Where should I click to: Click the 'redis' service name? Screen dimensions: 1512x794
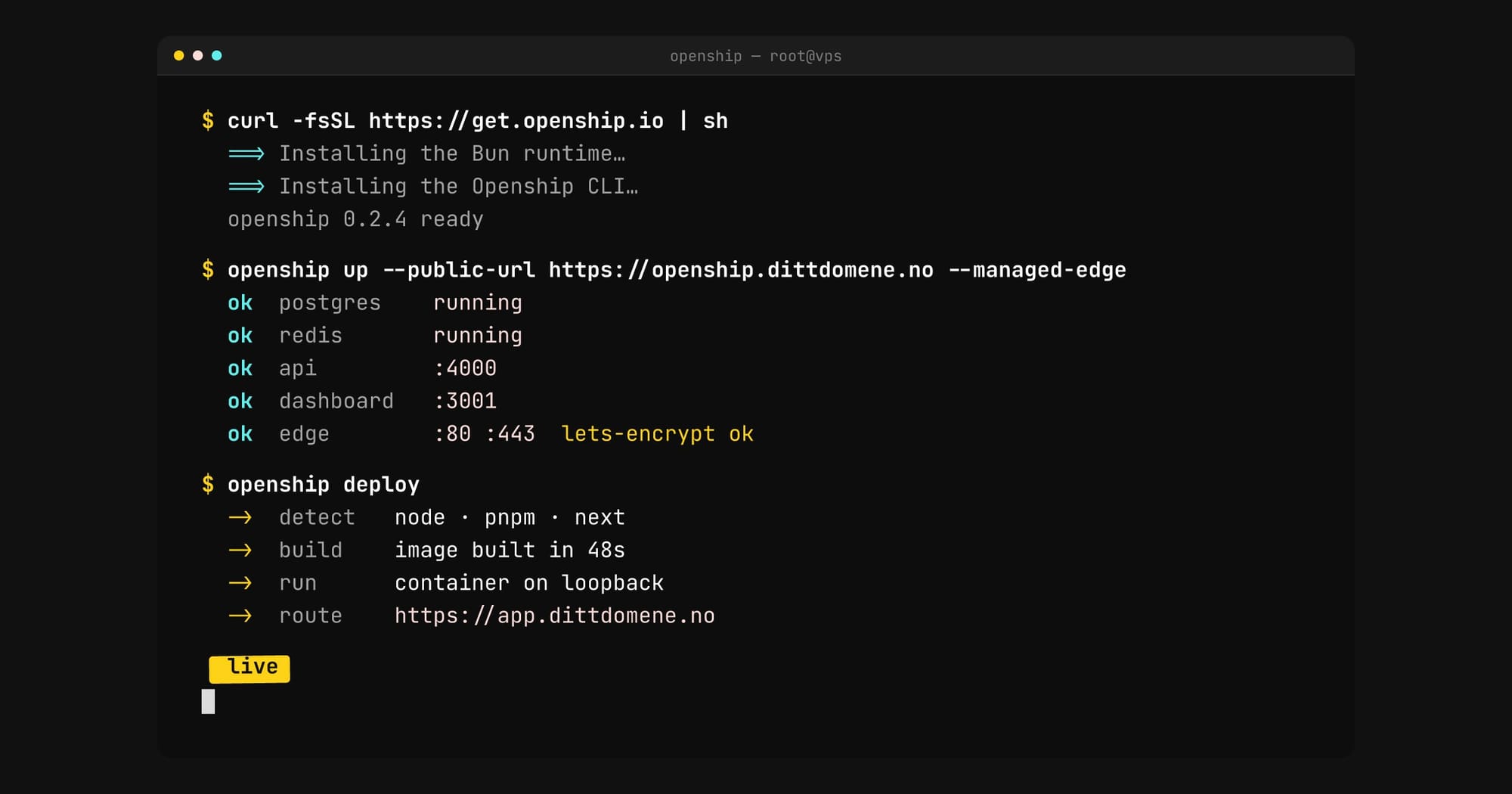pos(311,336)
